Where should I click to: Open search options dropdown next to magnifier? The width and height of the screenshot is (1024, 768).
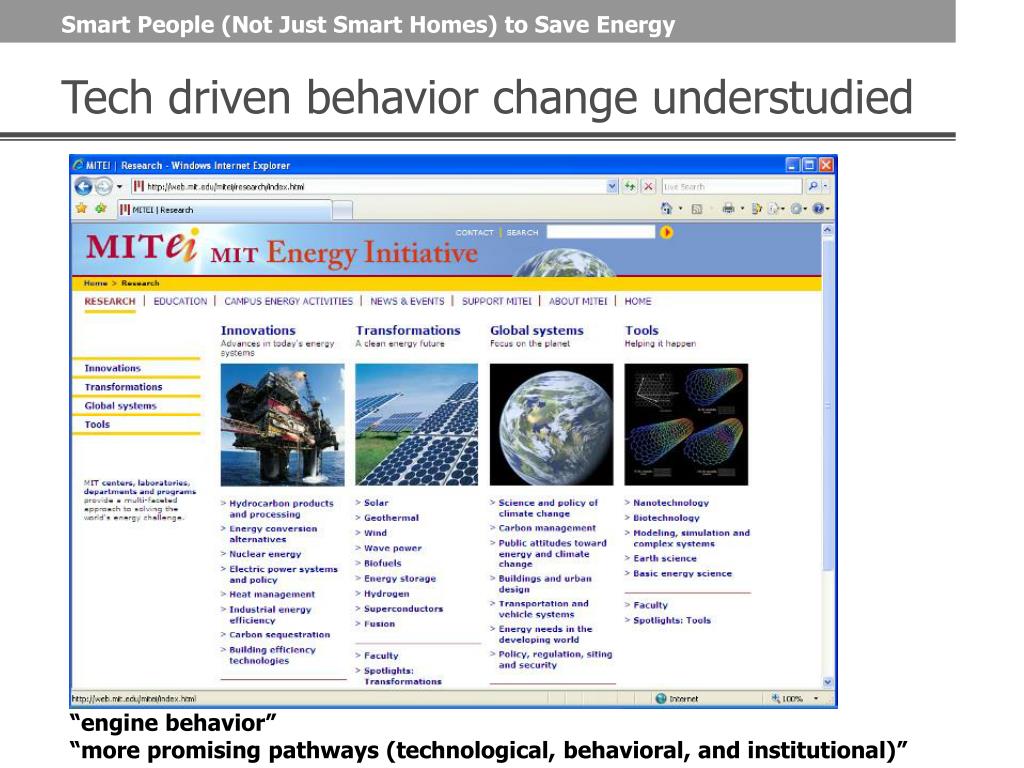[826, 187]
